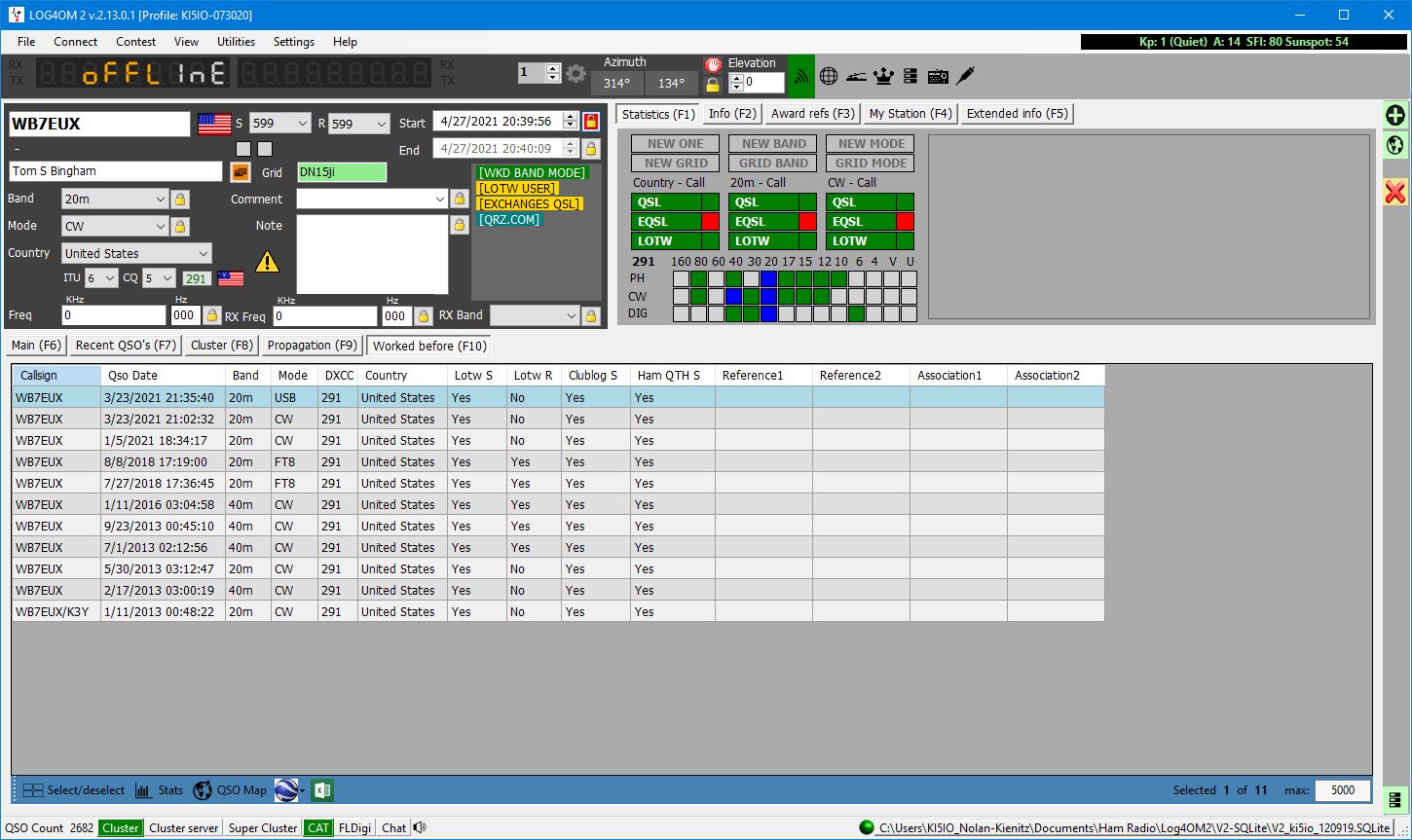Toggle the Band lock icon
The width and height of the screenshot is (1412, 840).
[x=179, y=199]
